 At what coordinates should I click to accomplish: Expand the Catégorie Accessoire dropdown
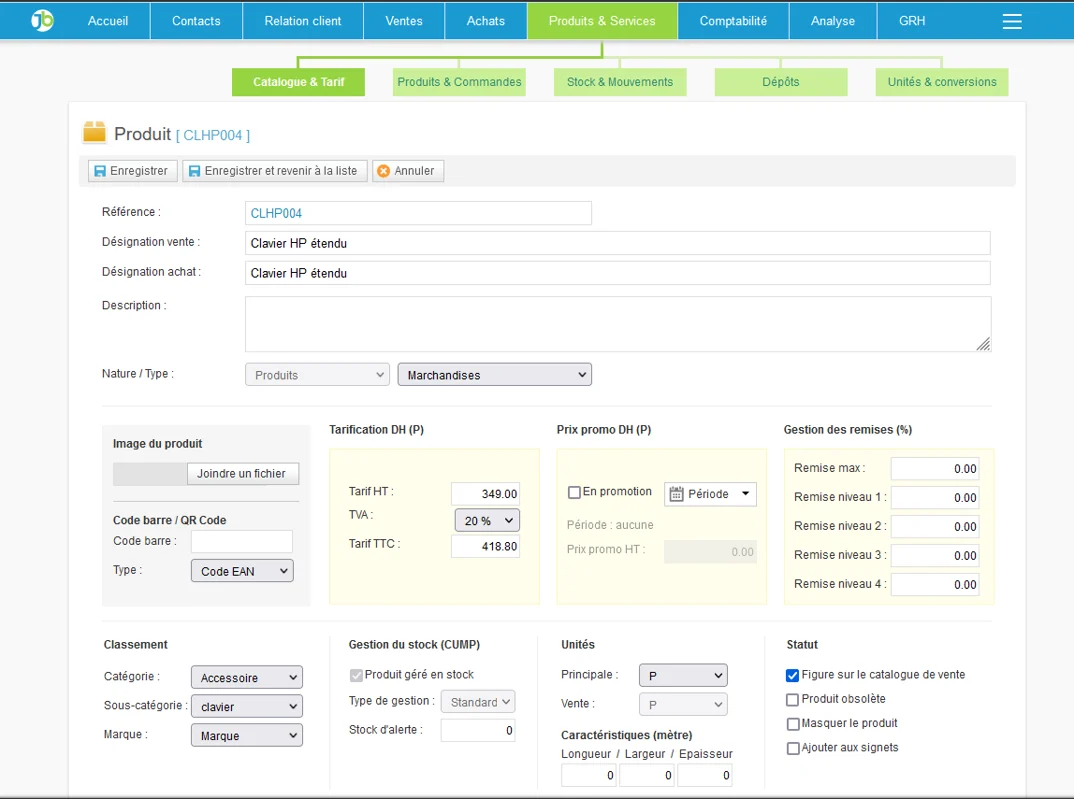coord(246,678)
